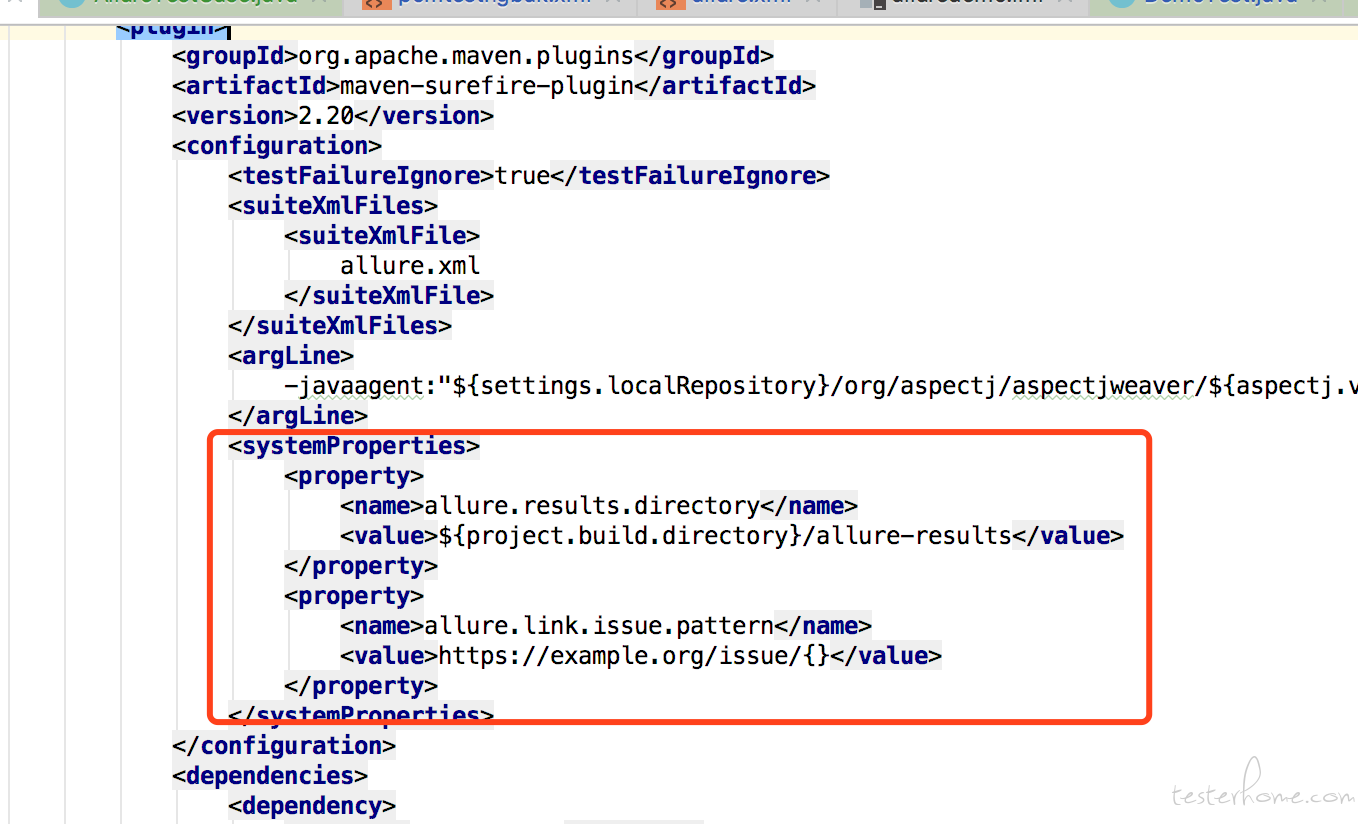This screenshot has height=824, width=1358.
Task: Place cursor on allure.xml text
Action: (x=410, y=265)
